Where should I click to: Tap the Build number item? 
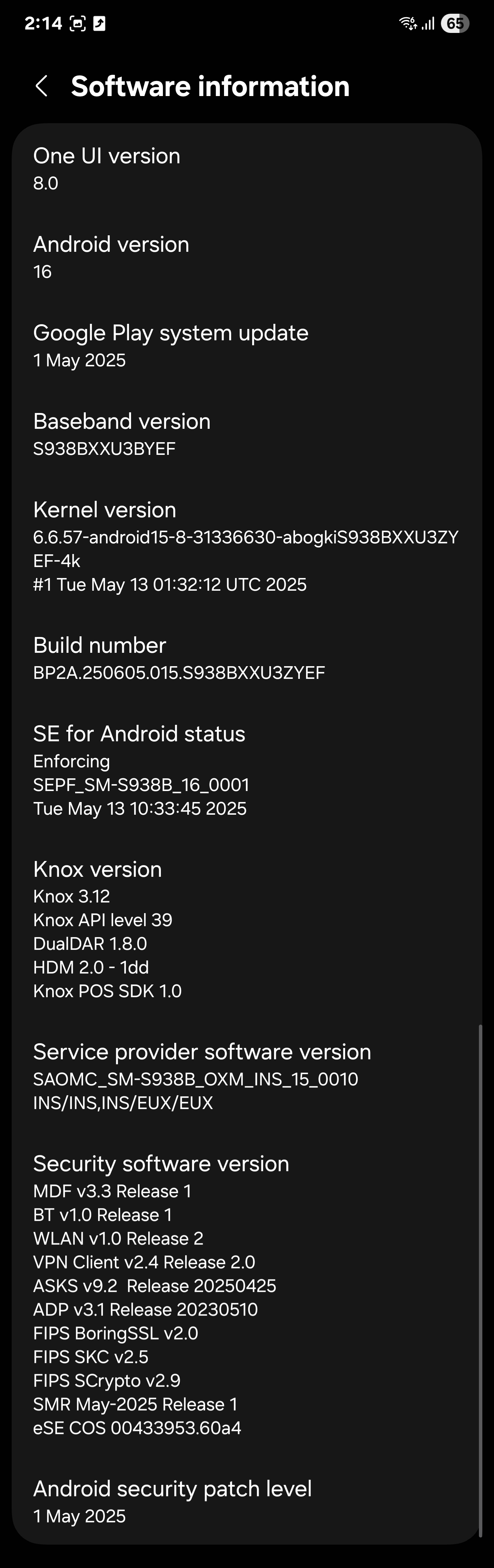(247, 658)
